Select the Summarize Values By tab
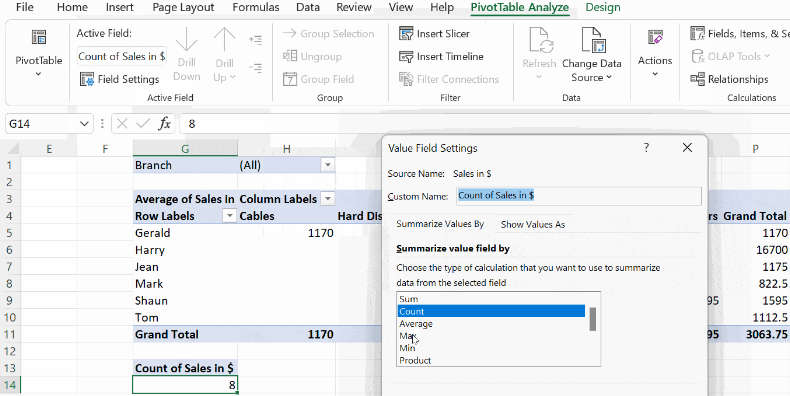The width and height of the screenshot is (790, 396). (x=440, y=224)
